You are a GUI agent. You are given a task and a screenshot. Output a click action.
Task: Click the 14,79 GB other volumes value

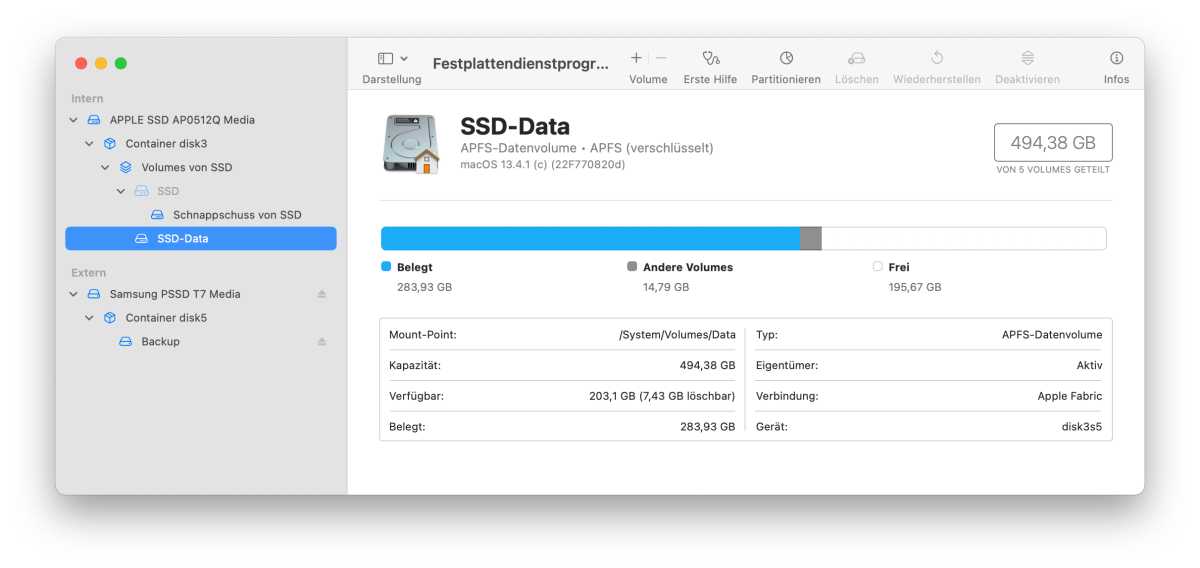(x=666, y=287)
